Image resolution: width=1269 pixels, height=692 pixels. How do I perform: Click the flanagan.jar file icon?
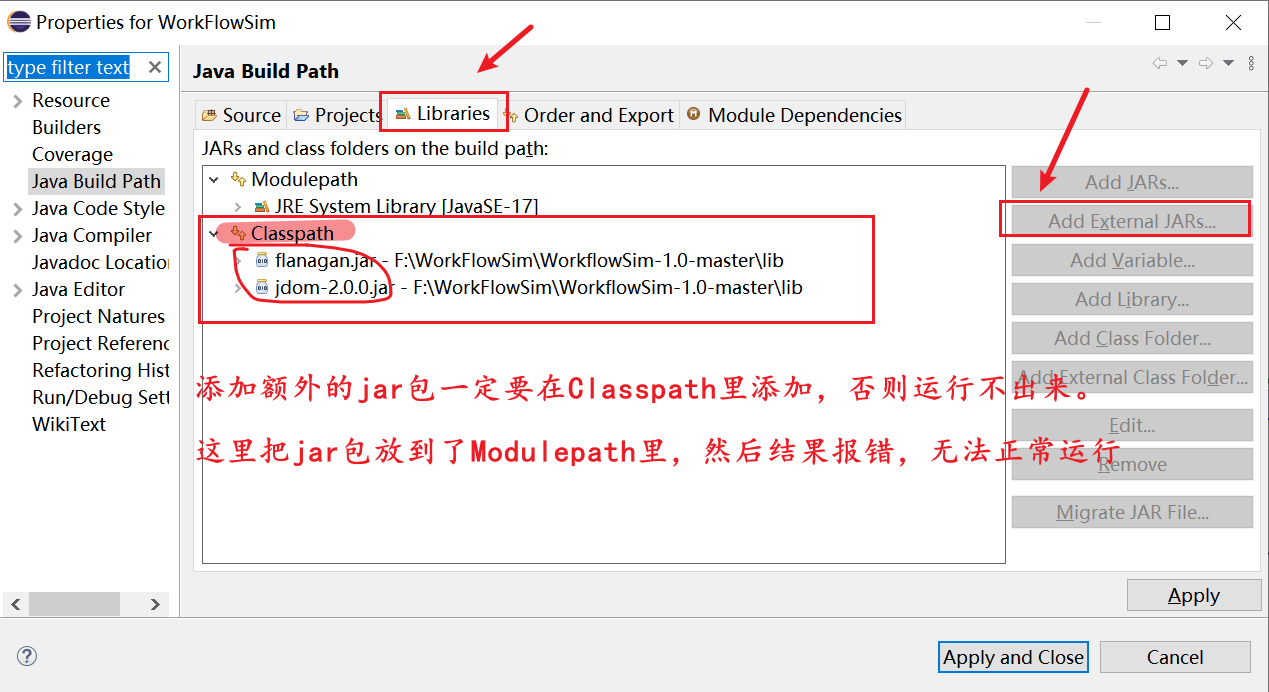(x=261, y=260)
